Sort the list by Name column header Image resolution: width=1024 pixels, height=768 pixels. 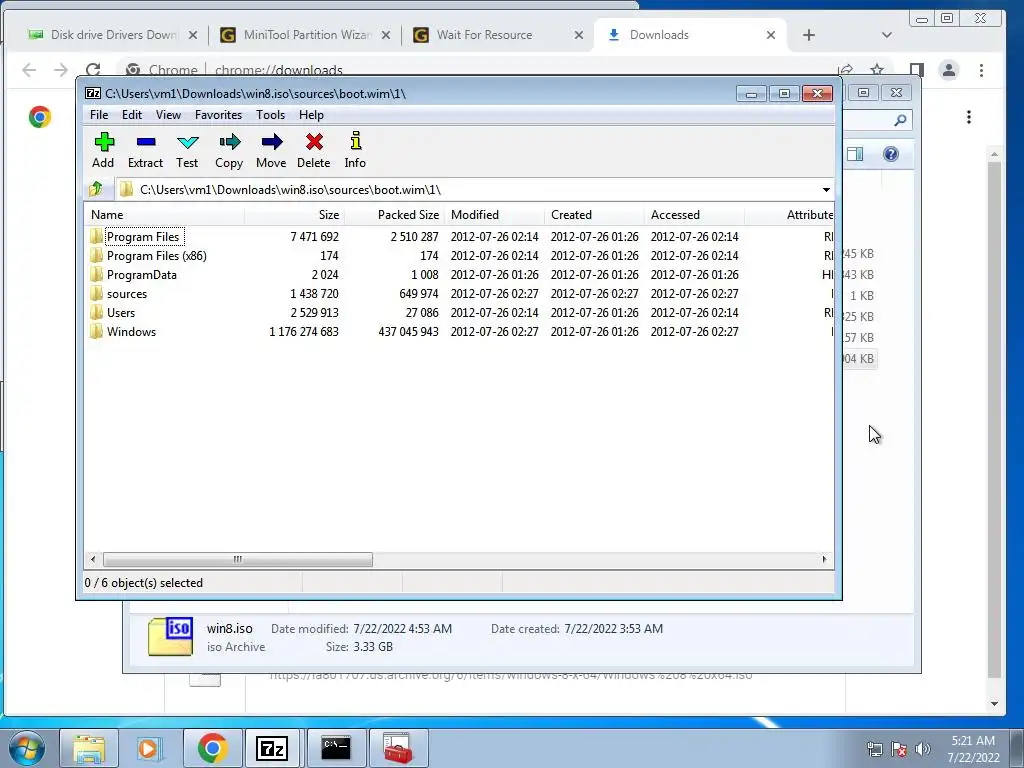coord(165,215)
